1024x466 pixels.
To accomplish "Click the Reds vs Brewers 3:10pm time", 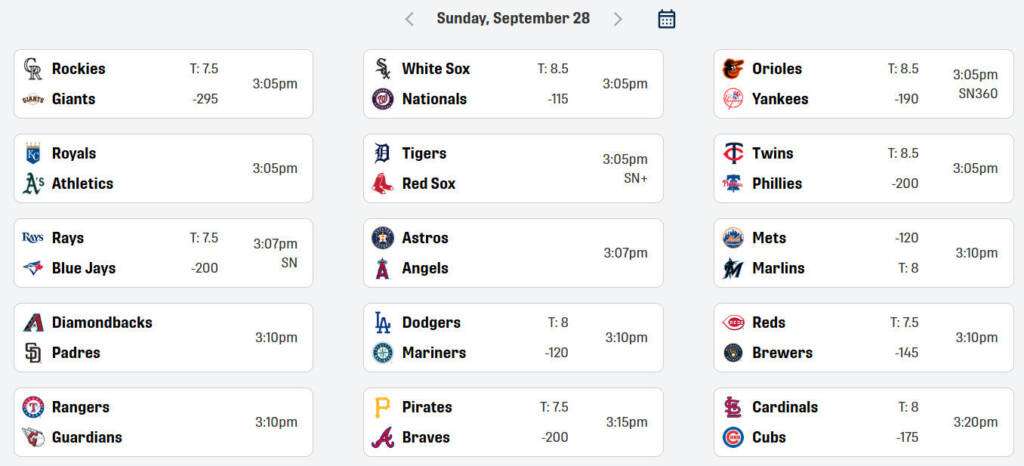I will (976, 338).
